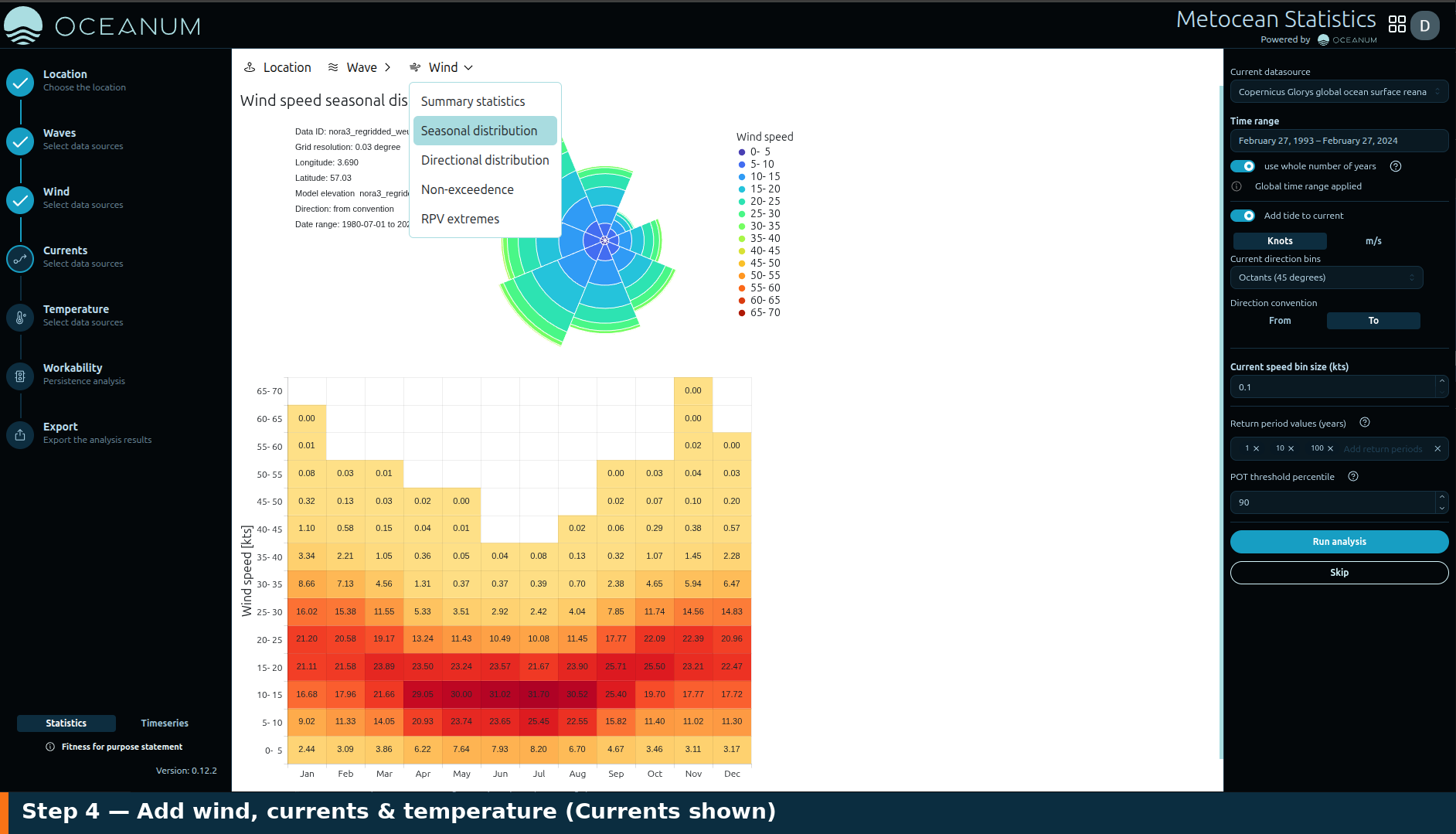Open the user avatar D menu
The width and height of the screenshot is (1456, 834).
point(1424,26)
